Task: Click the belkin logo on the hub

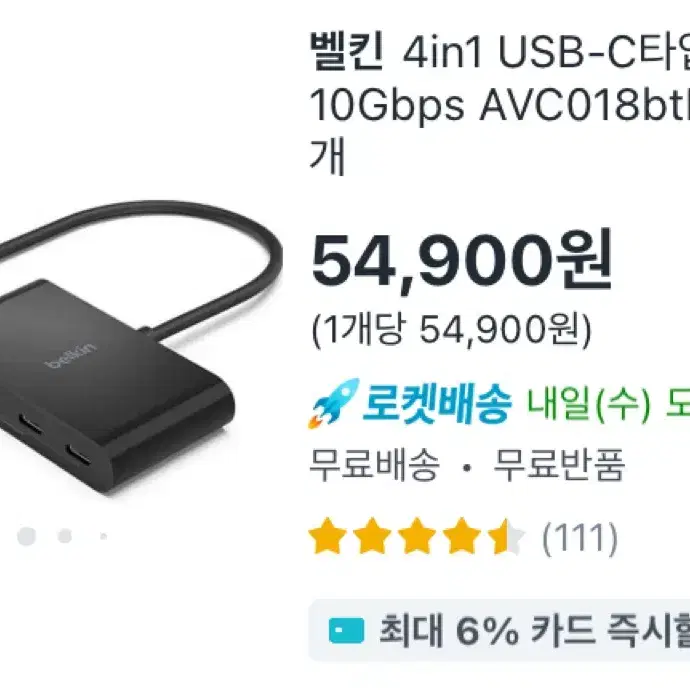Action: [x=71, y=356]
